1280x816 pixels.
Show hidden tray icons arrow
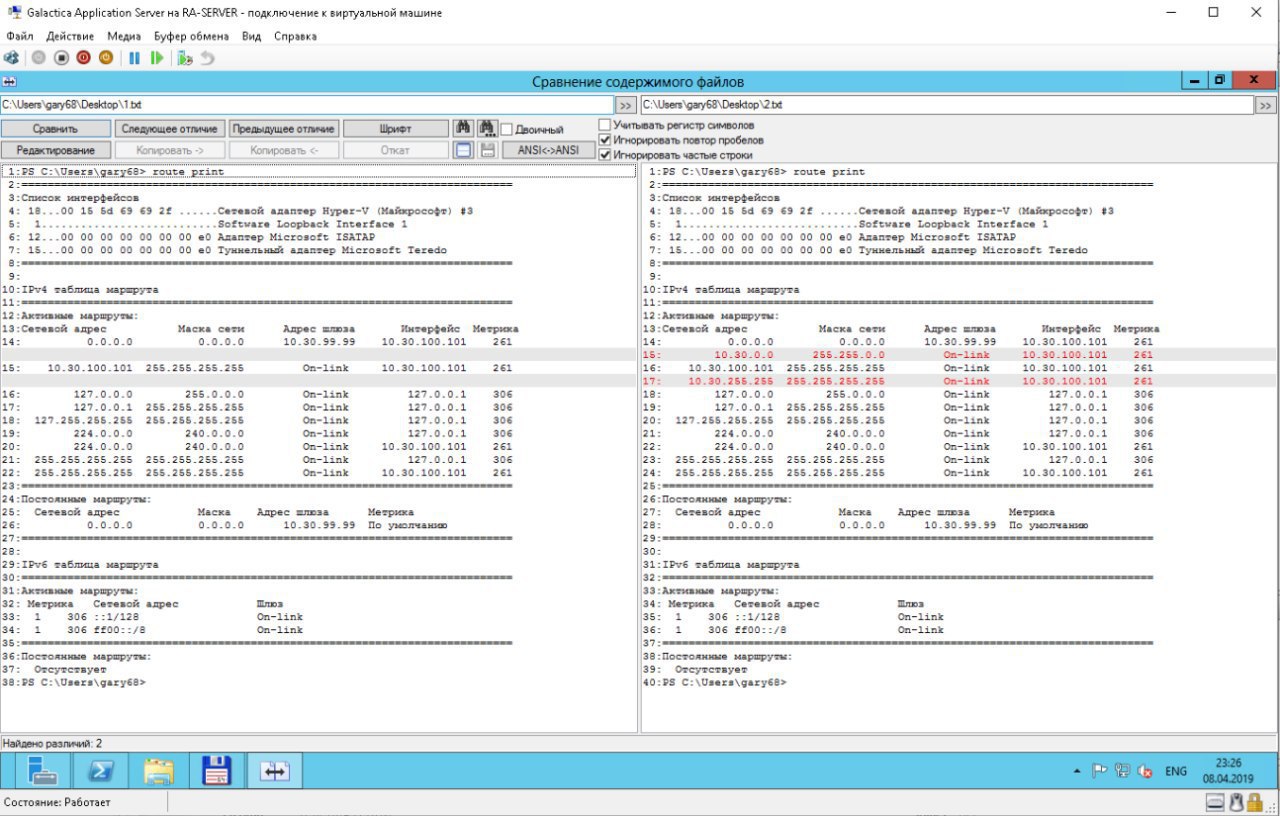1077,771
